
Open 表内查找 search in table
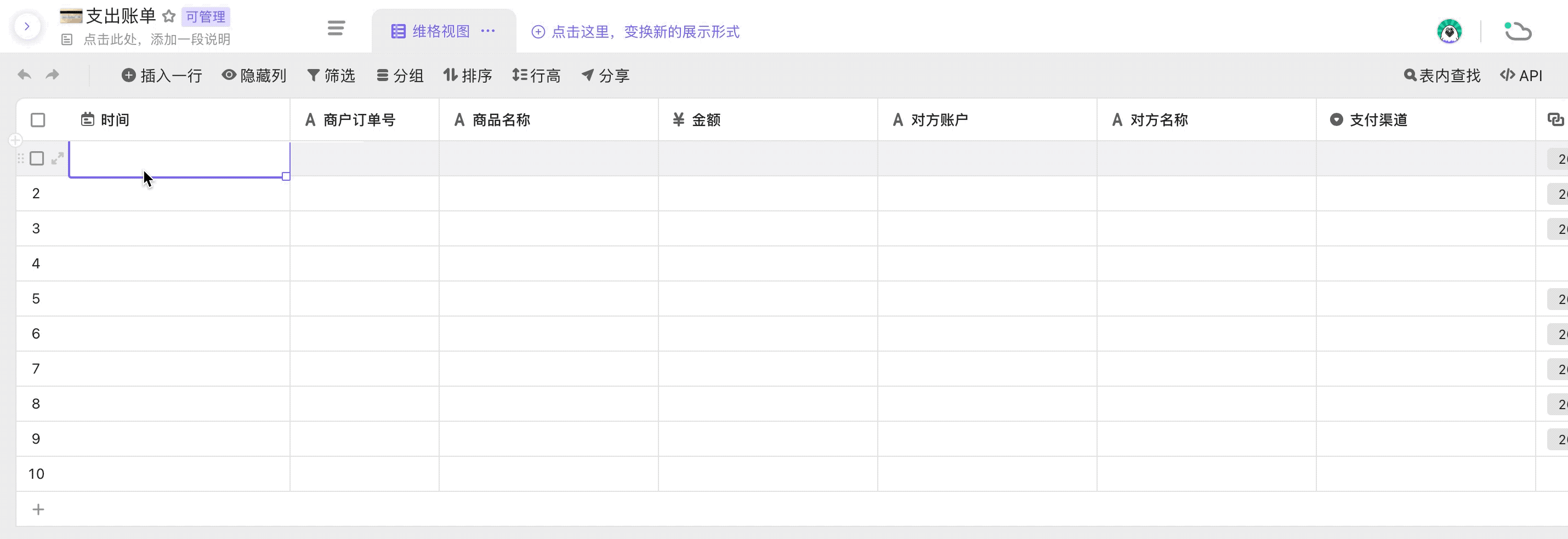click(x=1442, y=76)
